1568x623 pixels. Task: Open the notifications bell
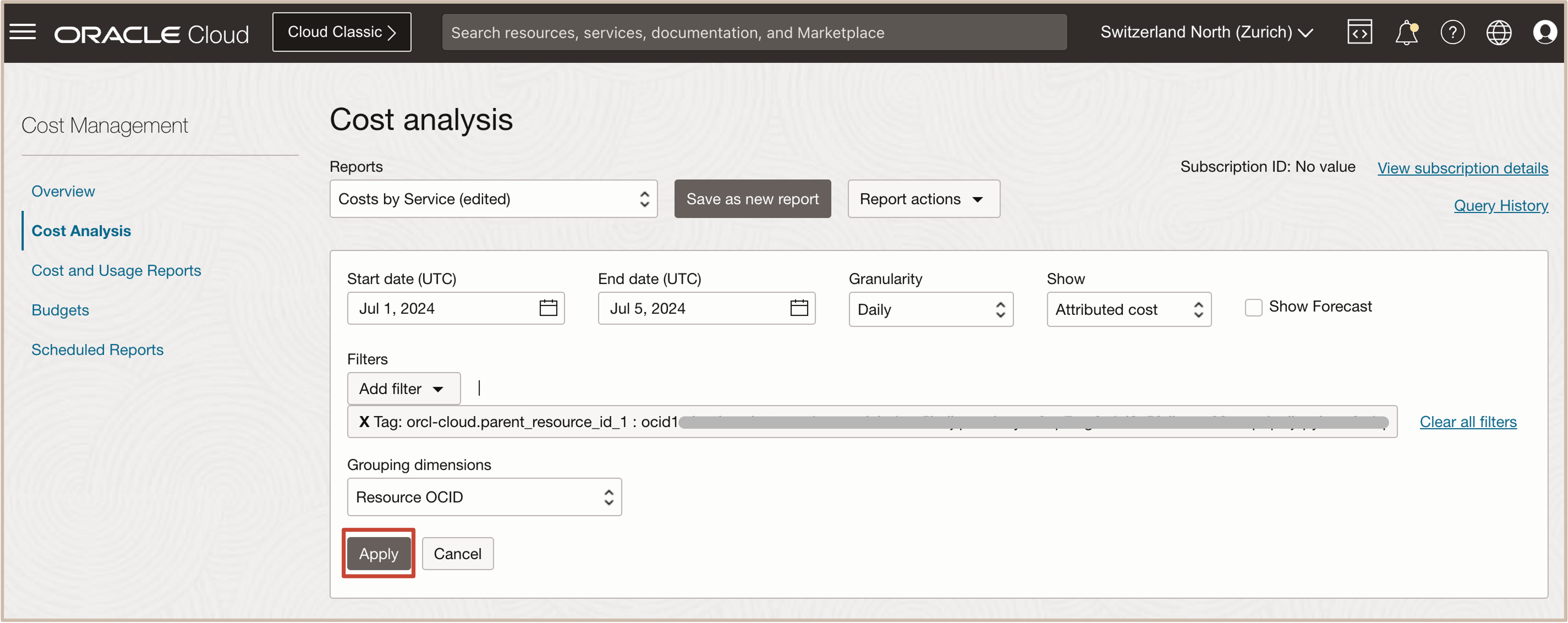coord(1406,32)
